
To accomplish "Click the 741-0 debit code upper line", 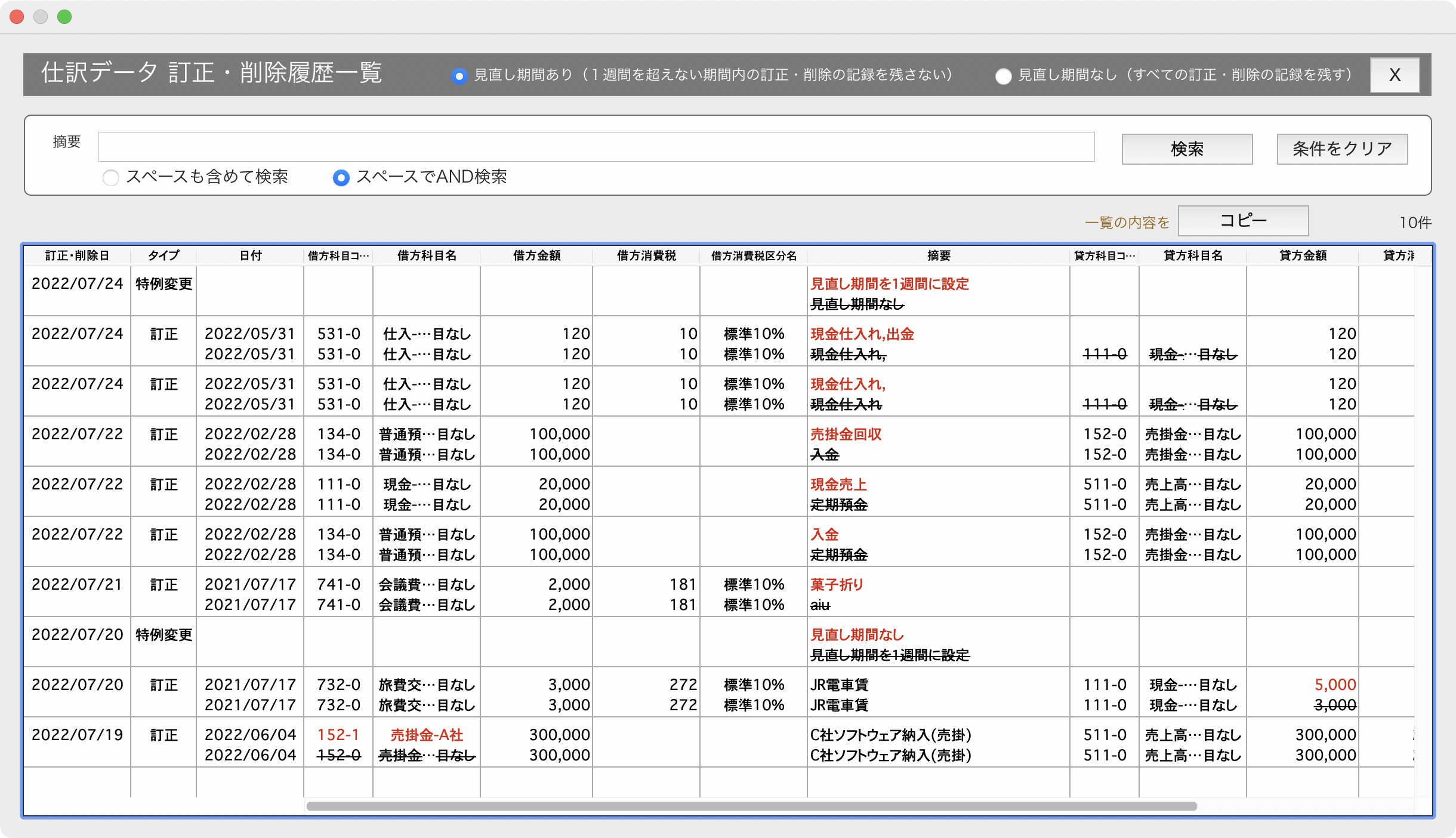I will click(338, 584).
